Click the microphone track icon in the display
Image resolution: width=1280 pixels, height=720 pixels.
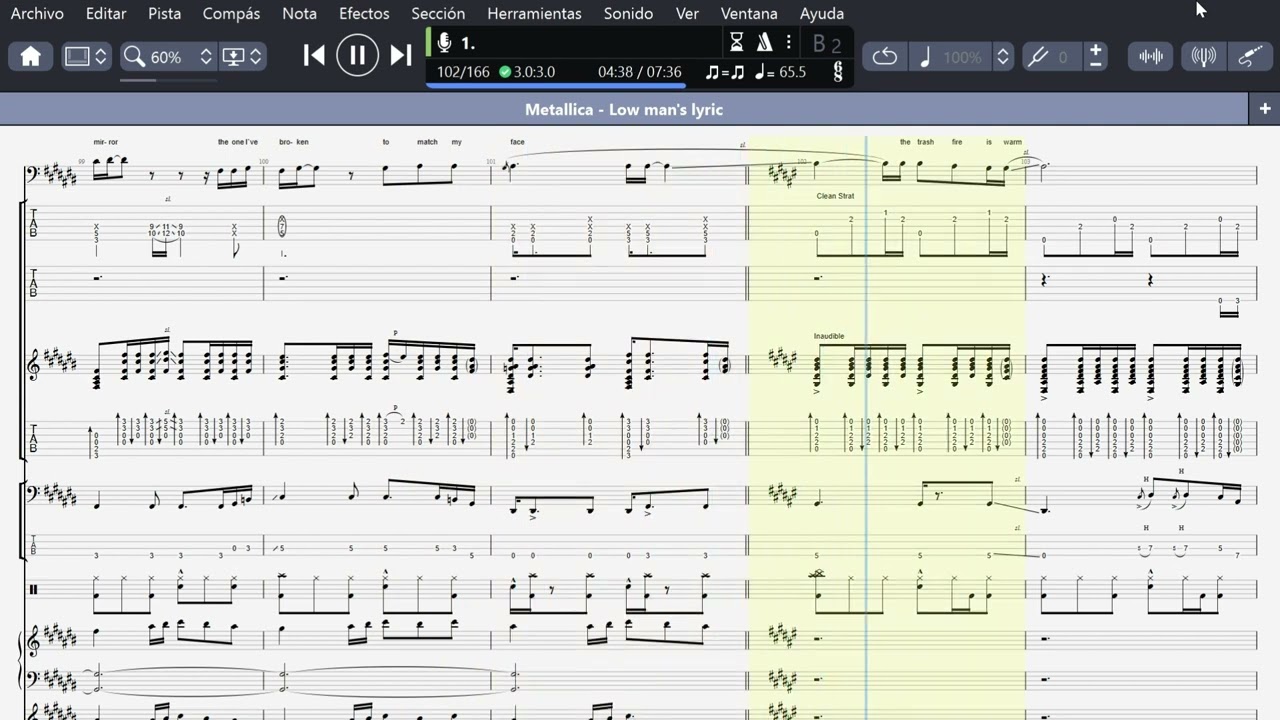click(x=445, y=43)
